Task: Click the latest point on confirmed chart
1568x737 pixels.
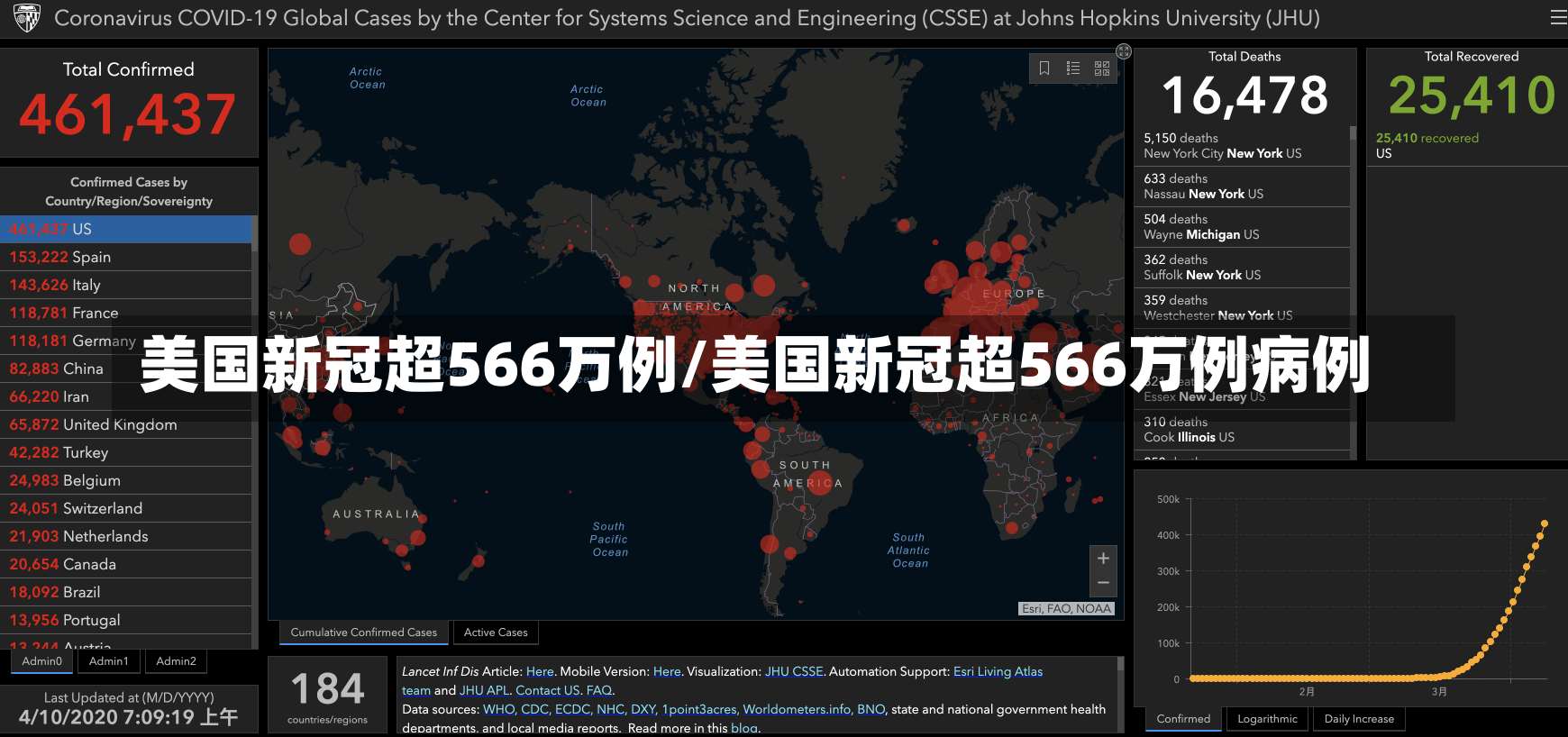Action: click(x=1545, y=523)
